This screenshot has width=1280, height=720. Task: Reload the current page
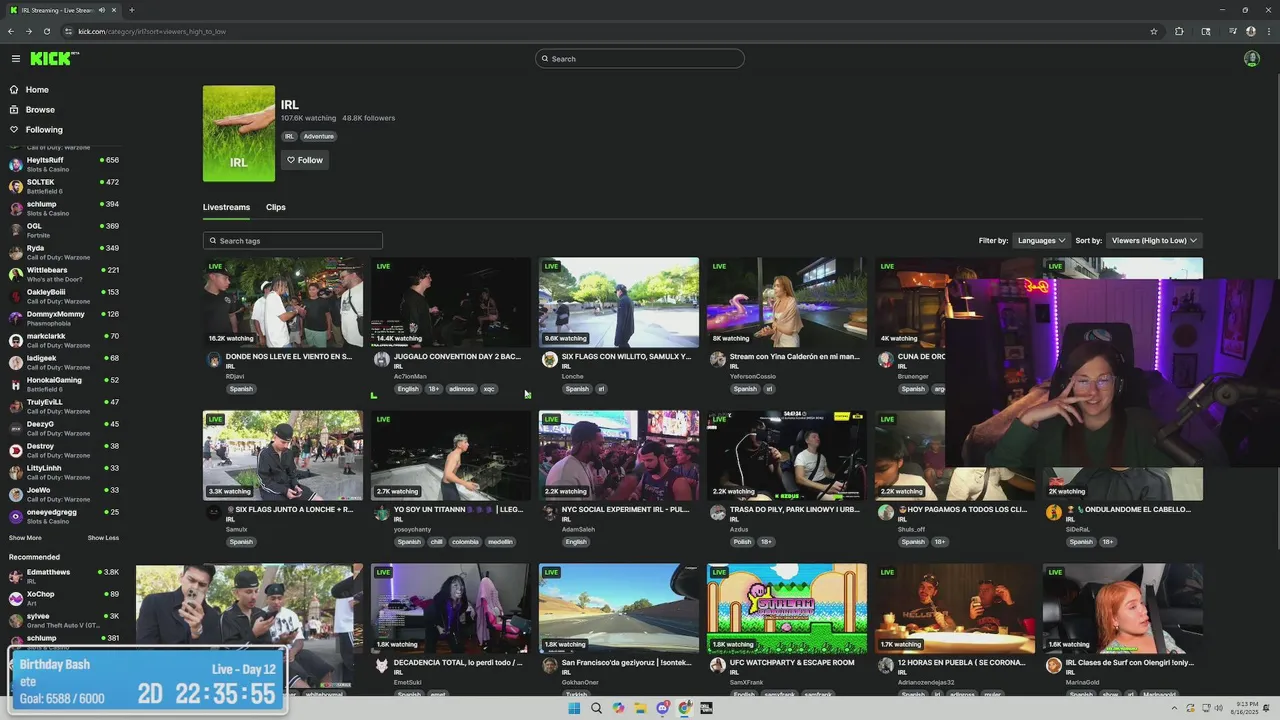46,31
